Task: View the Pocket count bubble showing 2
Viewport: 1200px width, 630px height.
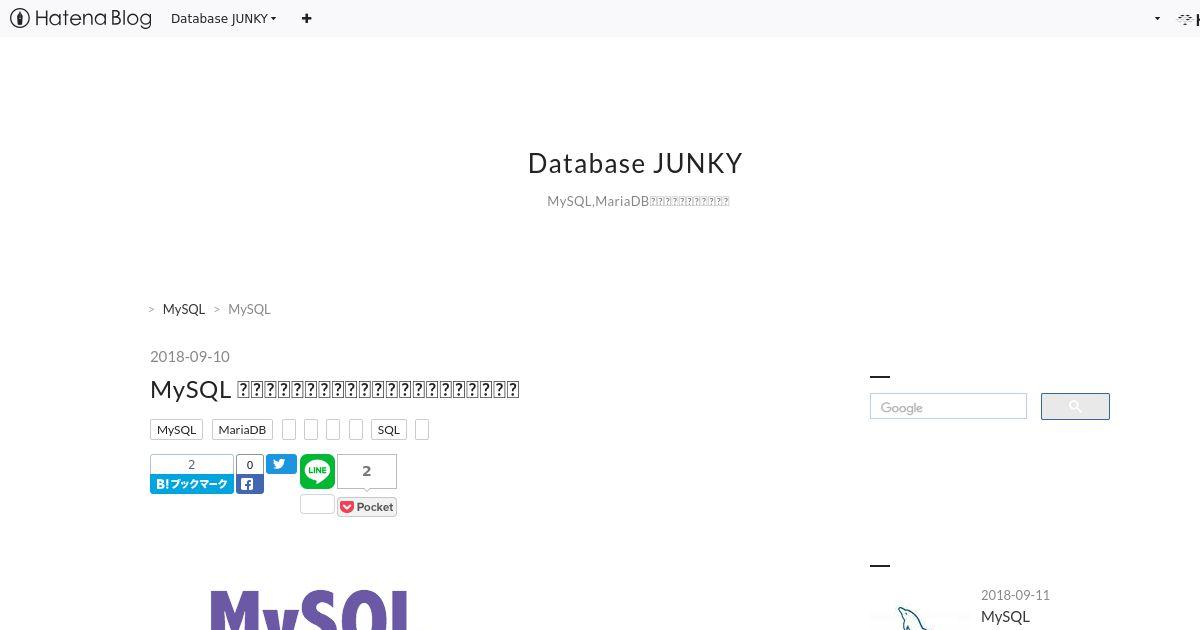Action: click(367, 471)
